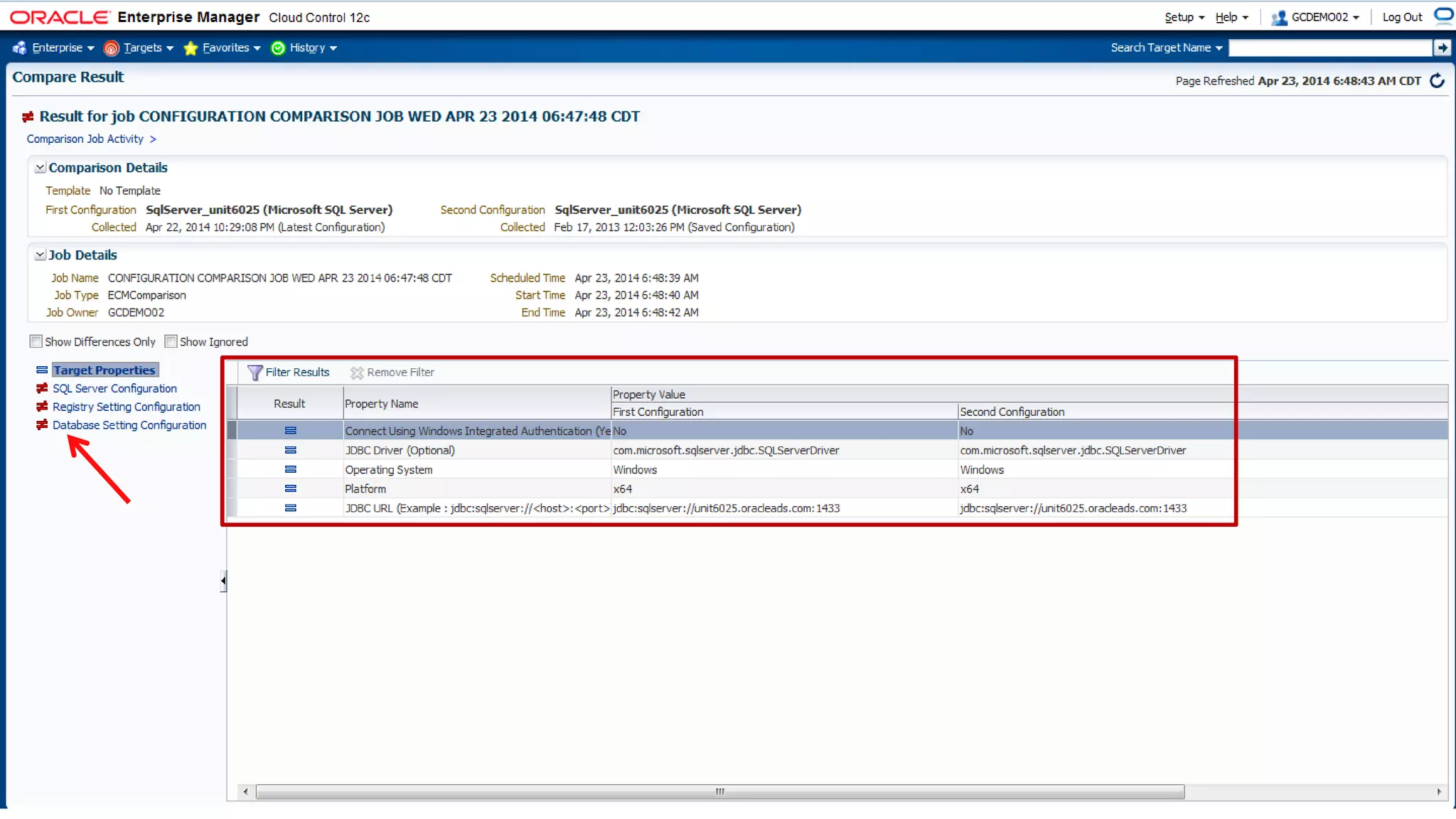Open the GCDEMO02 user dropdown

coord(1325,17)
